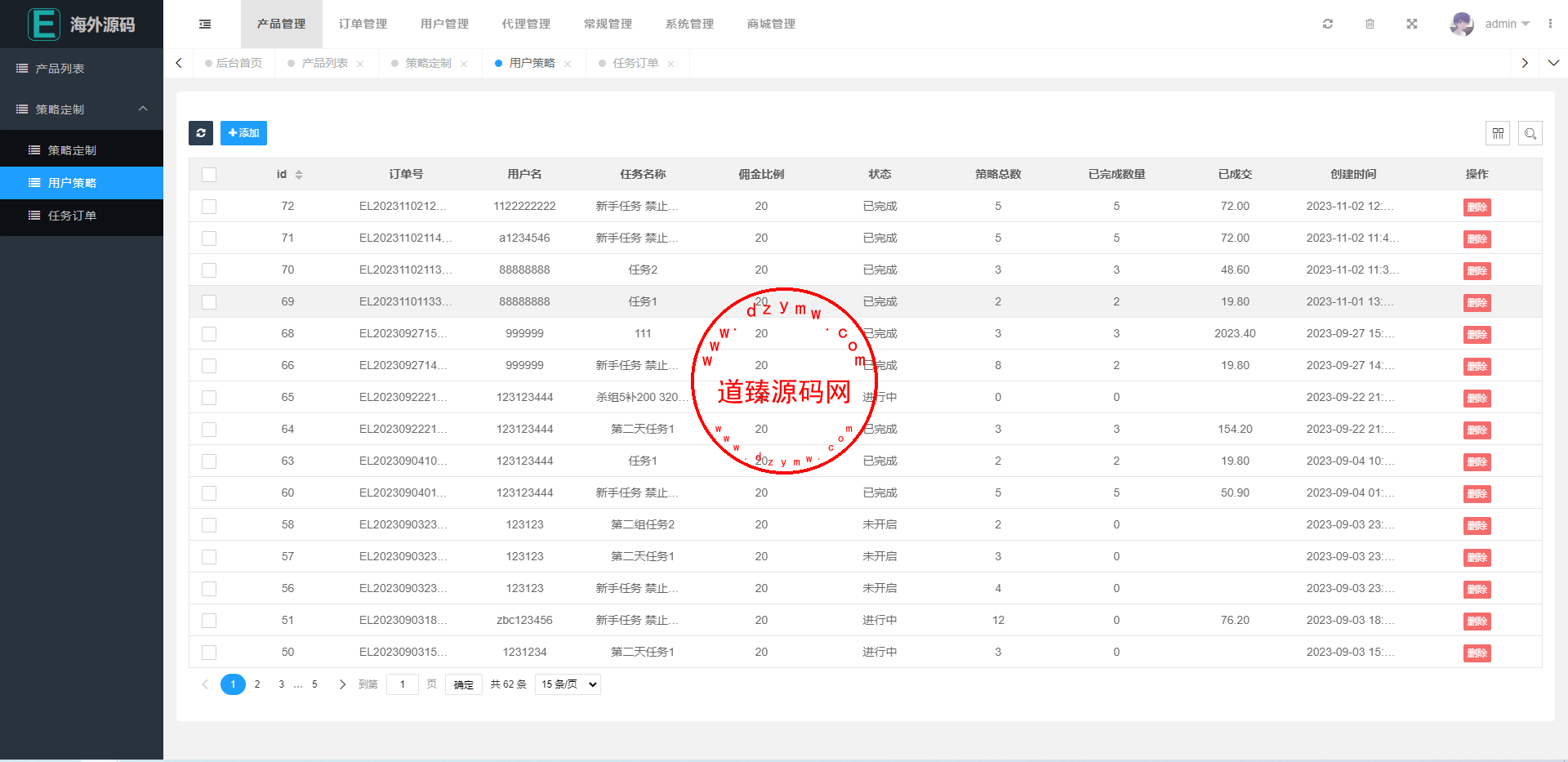The height and width of the screenshot is (762, 1568).
Task: Click the trash icon in top header
Action: [x=1370, y=24]
